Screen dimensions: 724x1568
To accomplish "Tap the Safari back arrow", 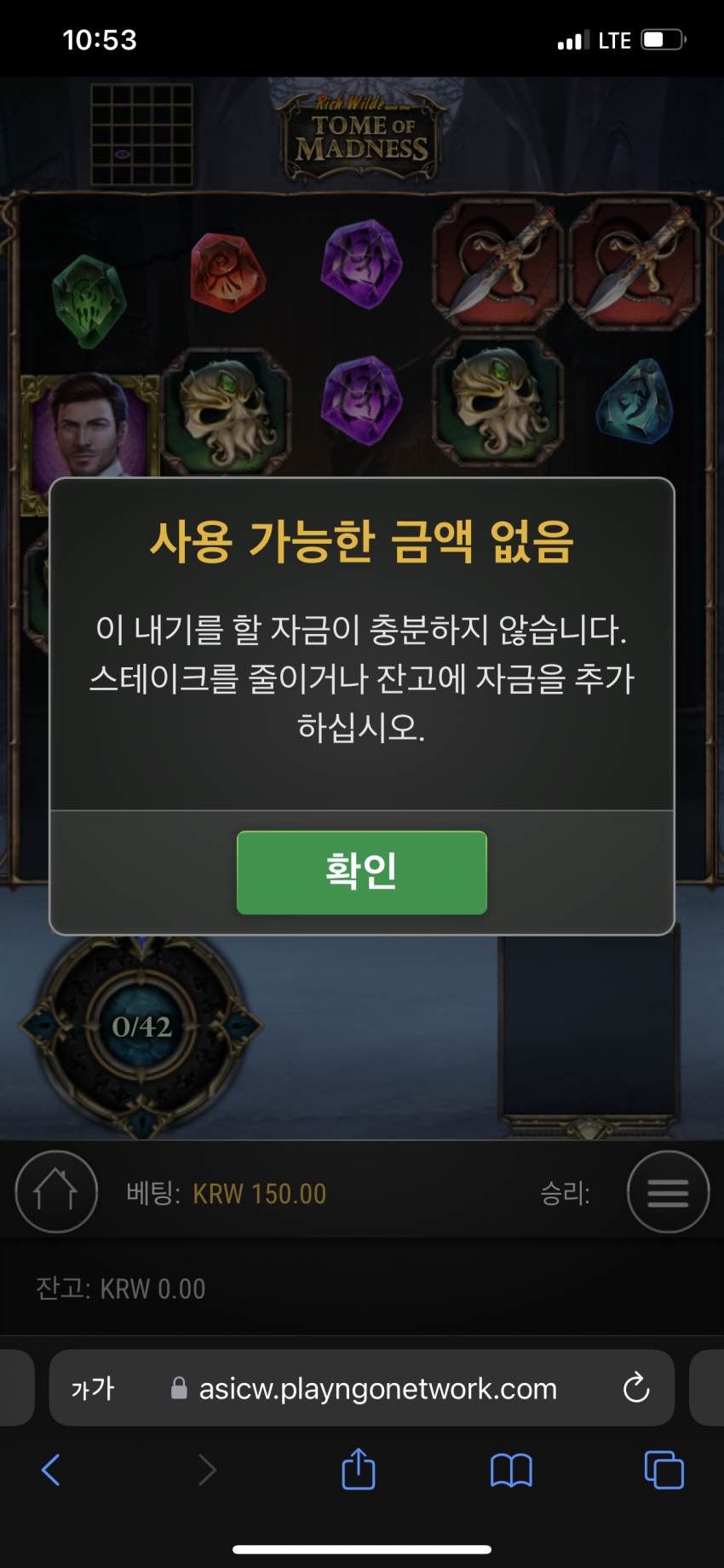I will click(51, 1470).
